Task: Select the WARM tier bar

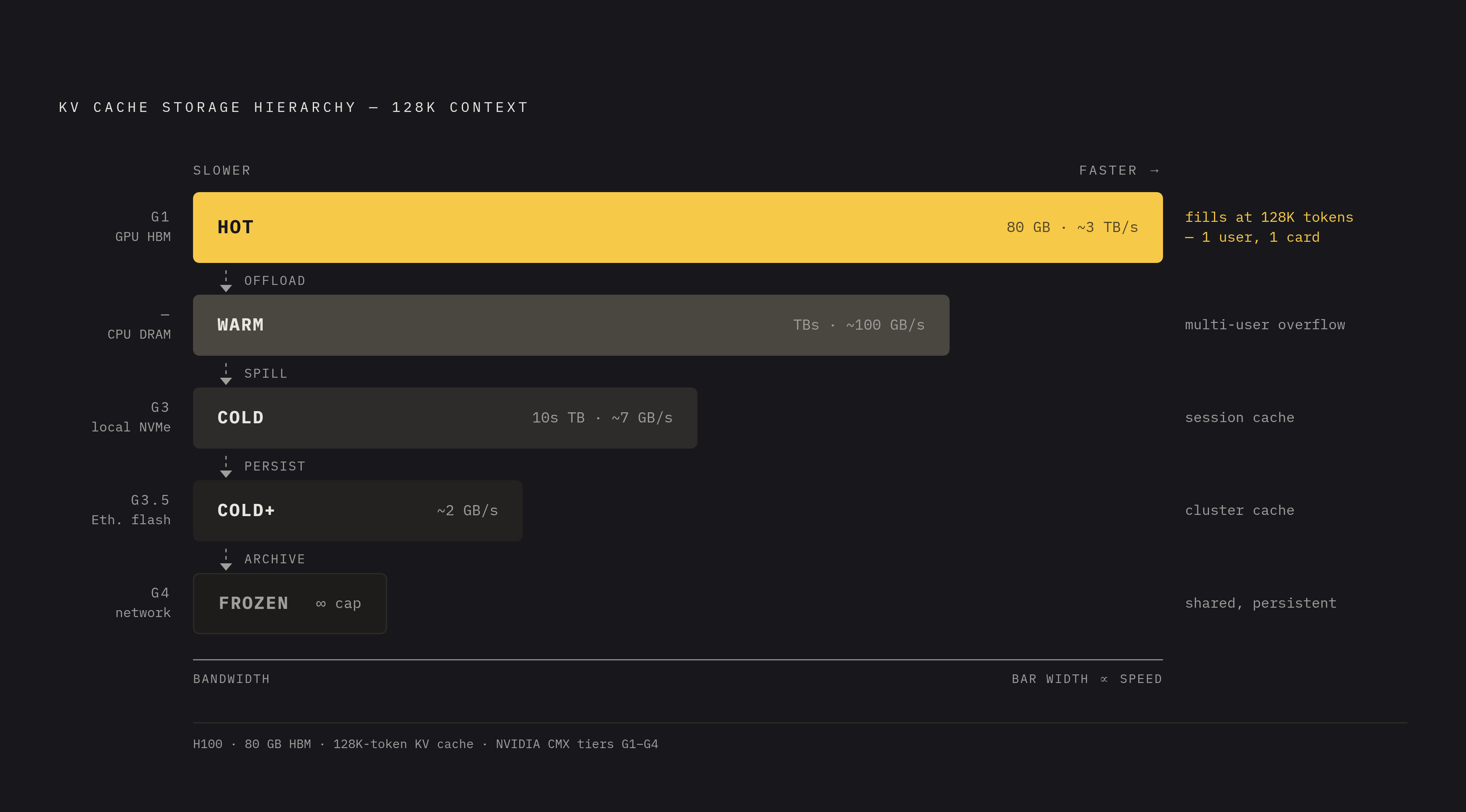Action: [571, 325]
